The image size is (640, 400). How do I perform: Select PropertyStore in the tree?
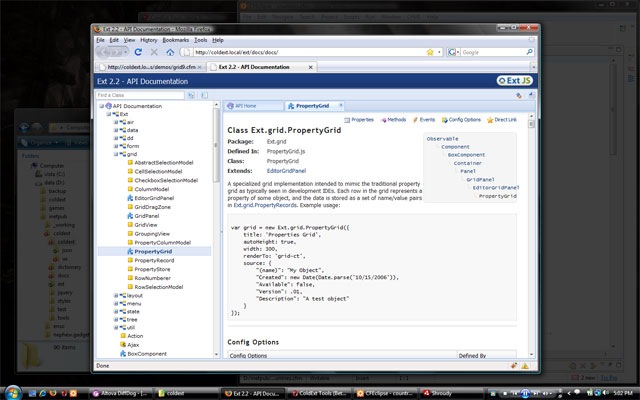coord(152,269)
